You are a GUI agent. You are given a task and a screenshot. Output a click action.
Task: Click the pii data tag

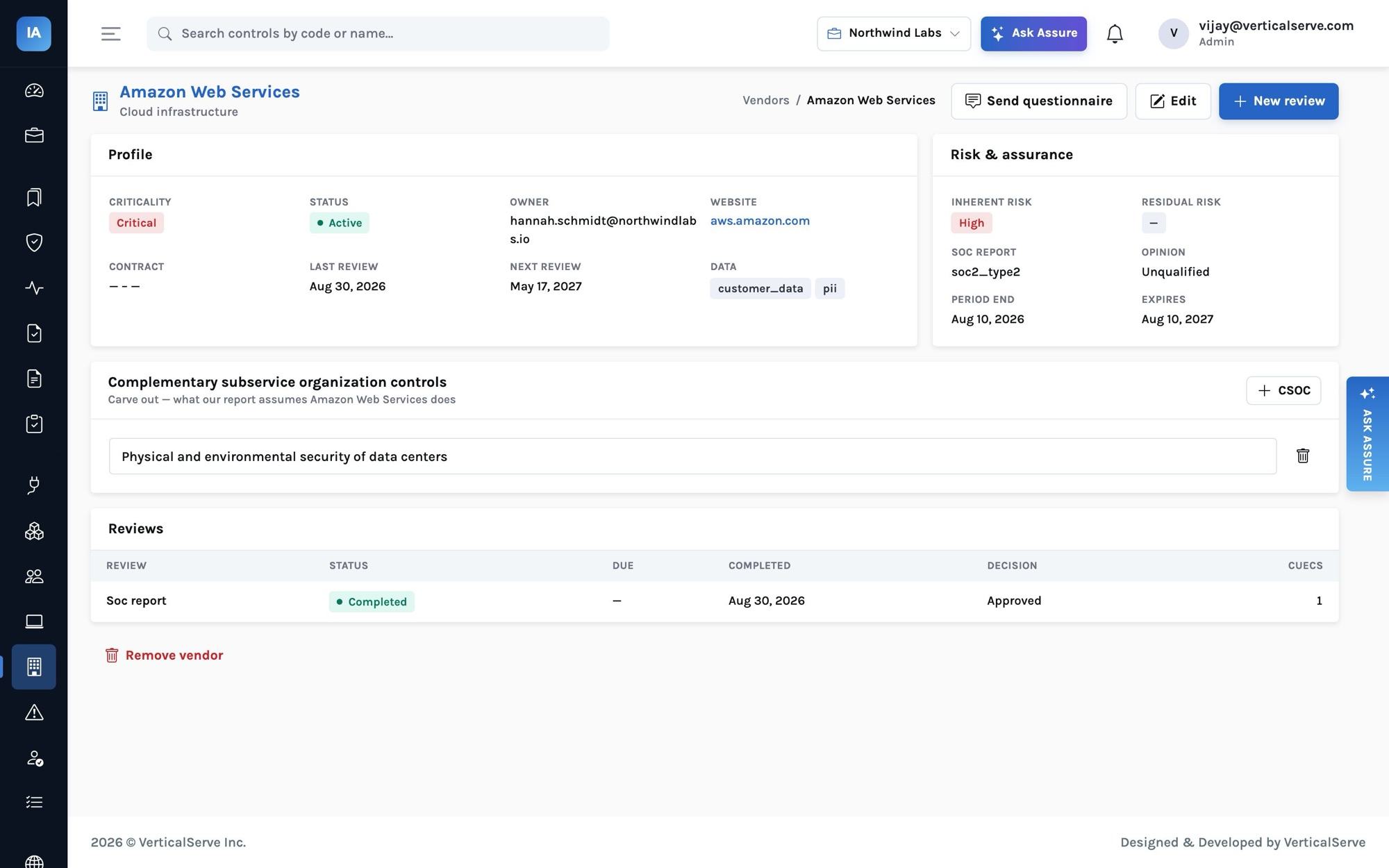[830, 288]
